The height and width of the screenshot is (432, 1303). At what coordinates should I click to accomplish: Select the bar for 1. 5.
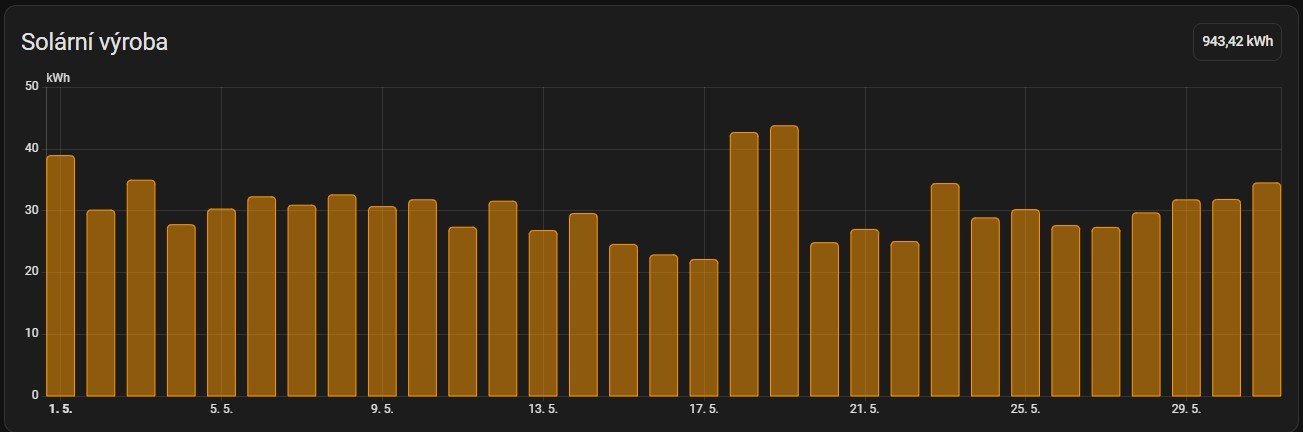point(61,276)
